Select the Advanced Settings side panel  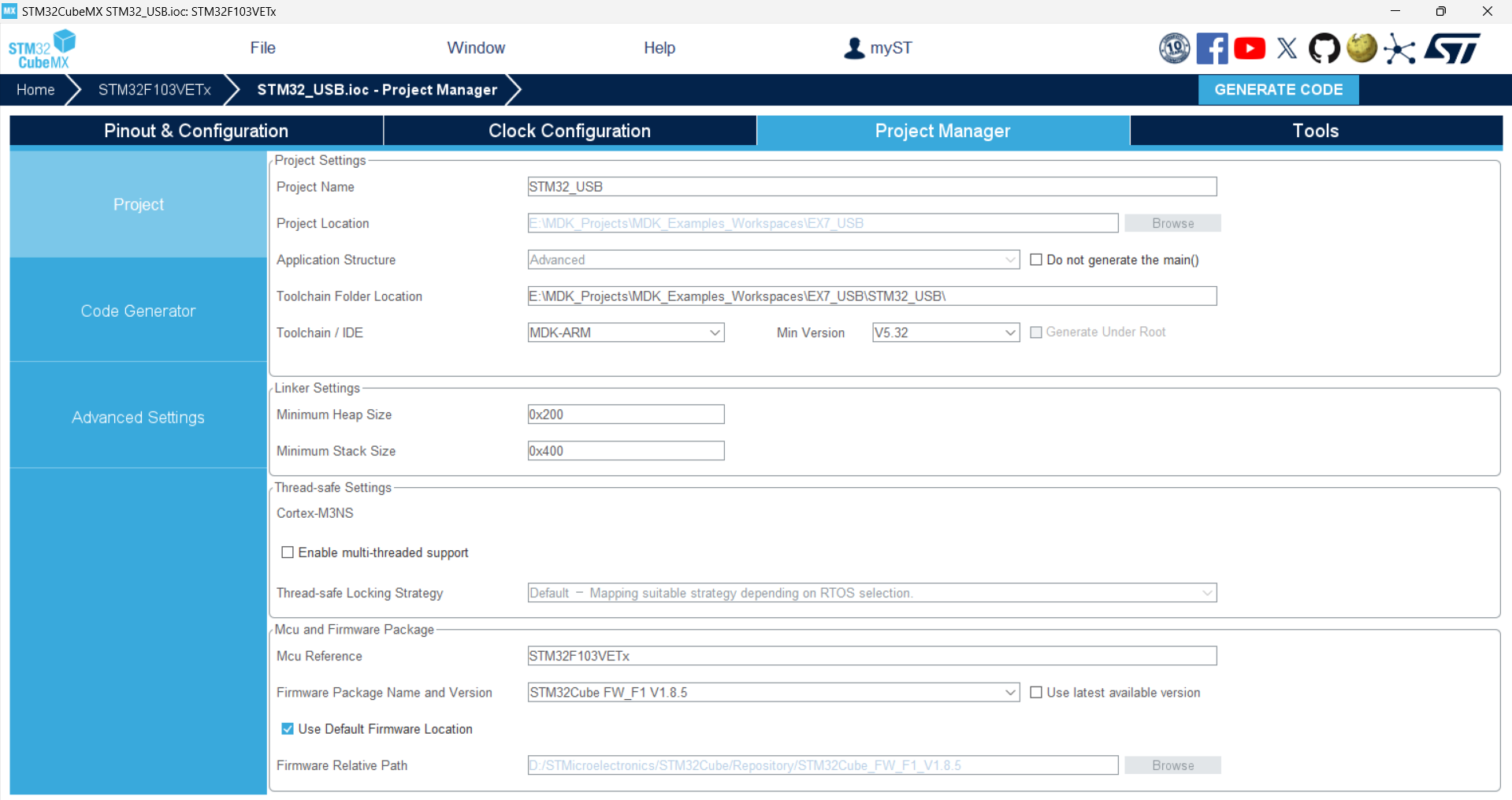point(139,417)
